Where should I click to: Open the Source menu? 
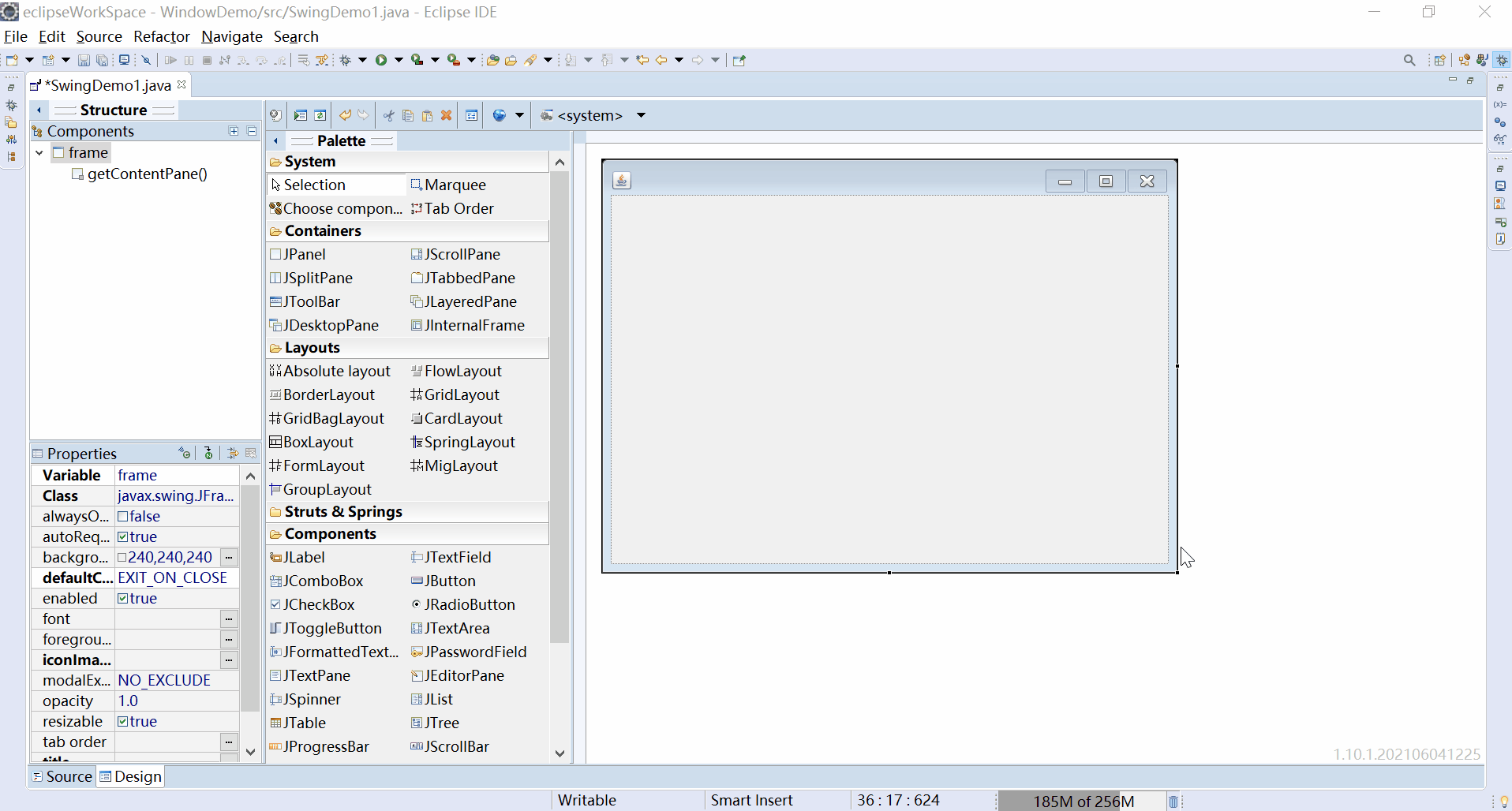[99, 36]
